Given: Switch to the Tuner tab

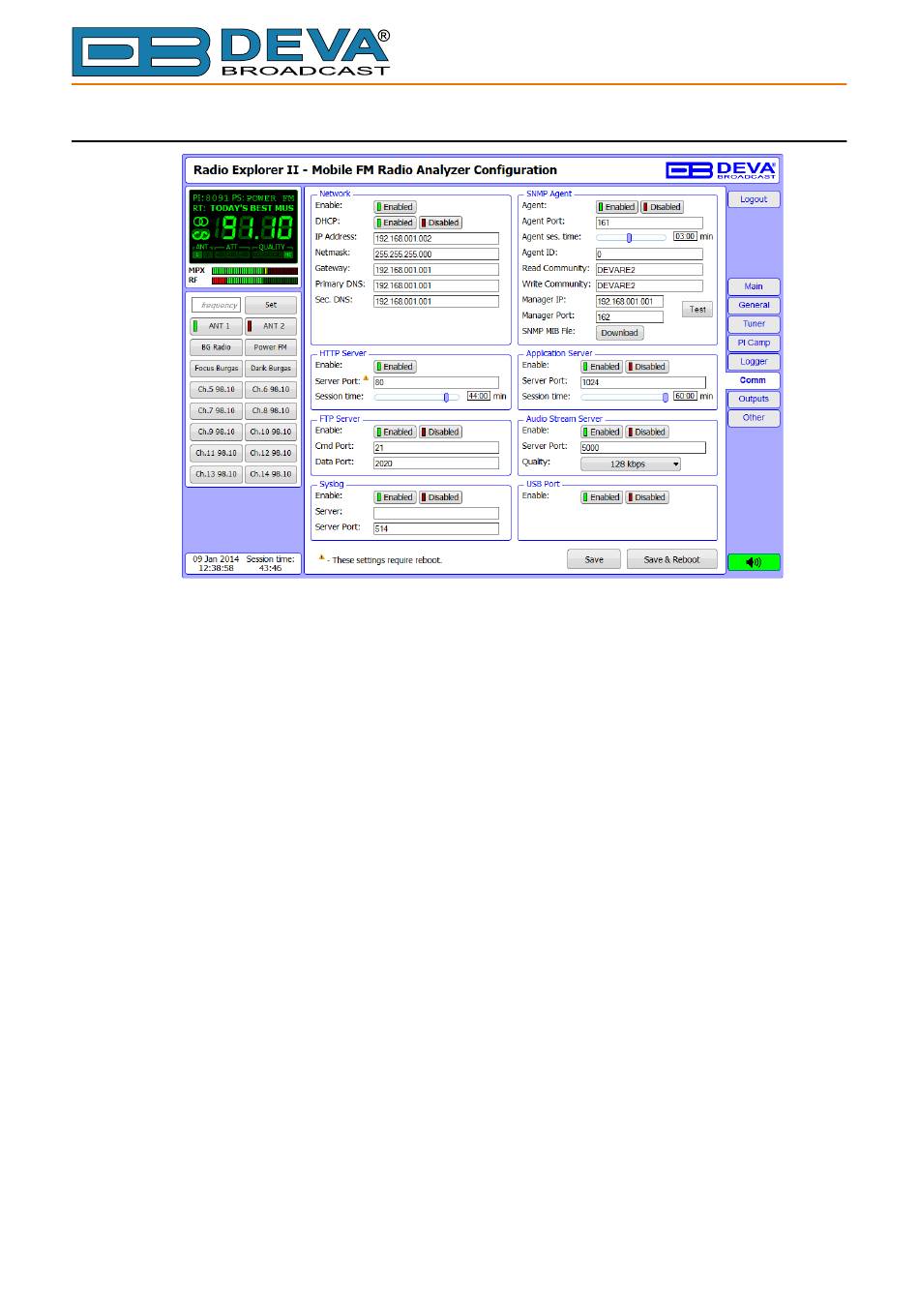Looking at the screenshot, I should pyautogui.click(x=754, y=324).
